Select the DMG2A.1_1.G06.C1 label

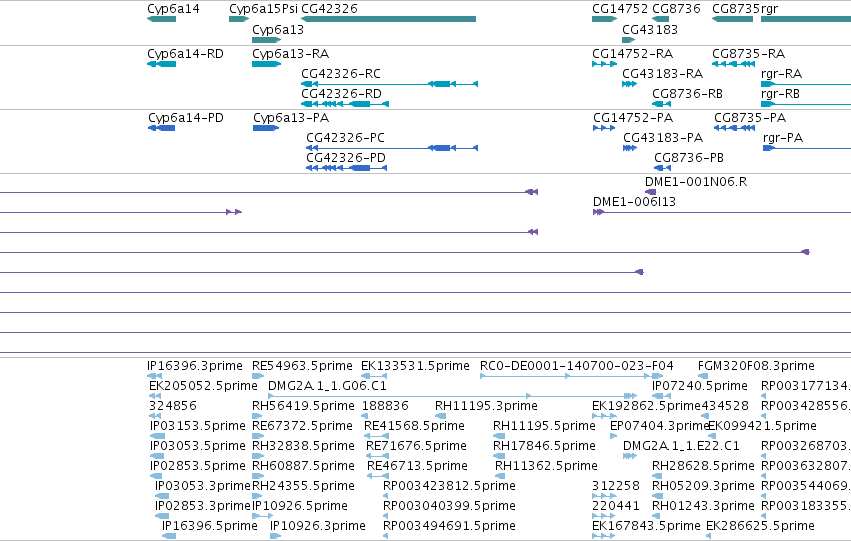327,386
